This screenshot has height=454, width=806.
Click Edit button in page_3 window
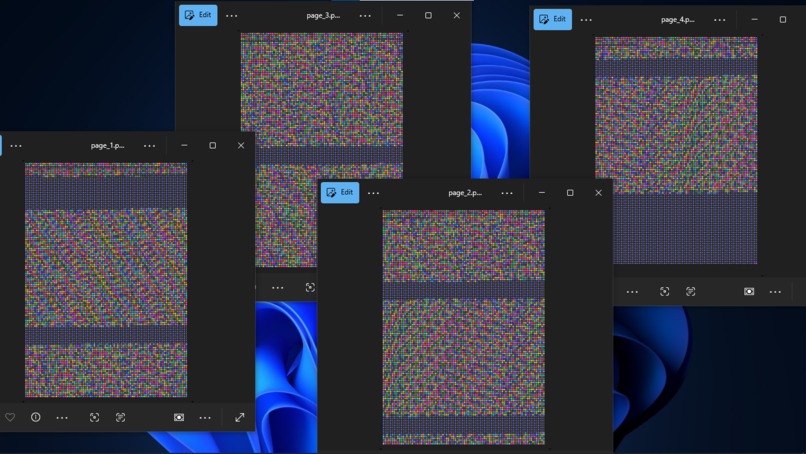coord(198,15)
